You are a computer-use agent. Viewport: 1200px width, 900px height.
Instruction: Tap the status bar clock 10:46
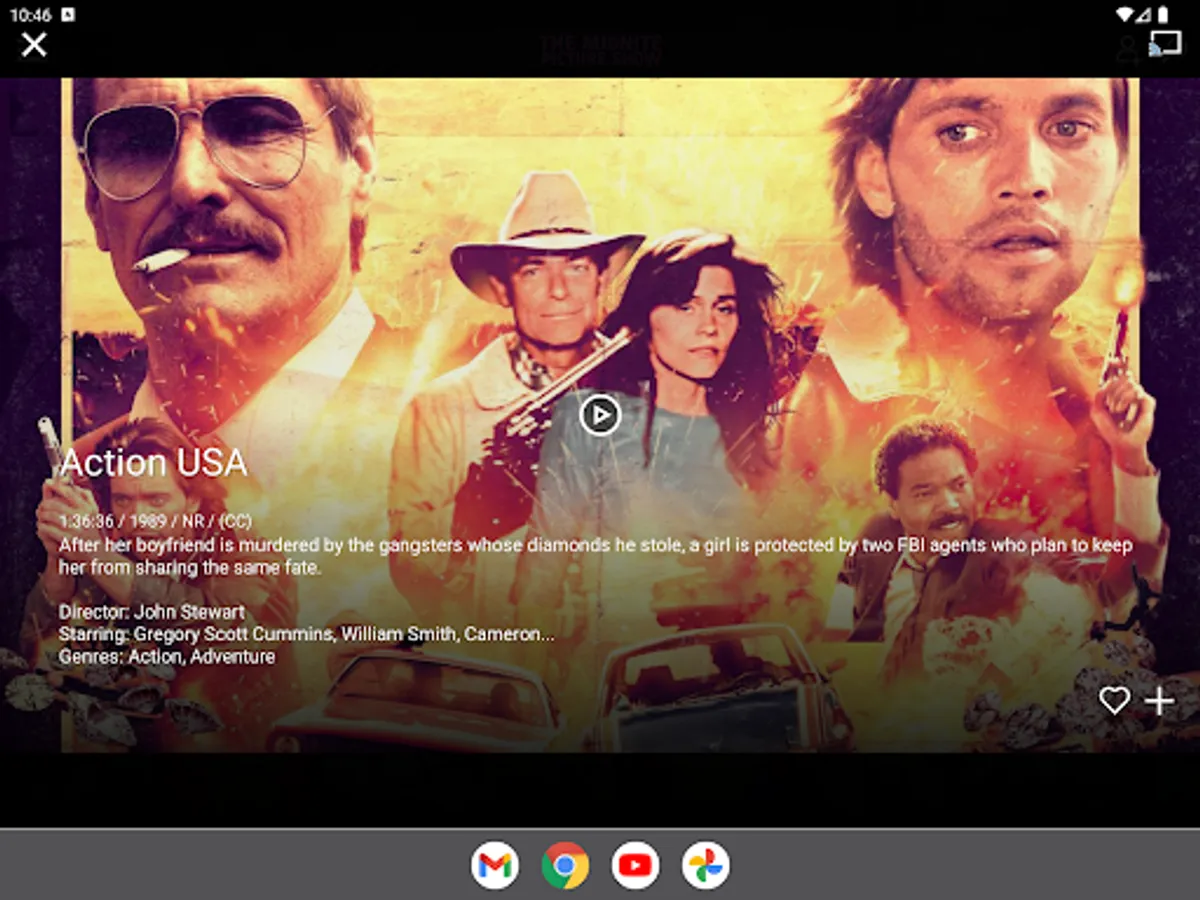pos(30,14)
